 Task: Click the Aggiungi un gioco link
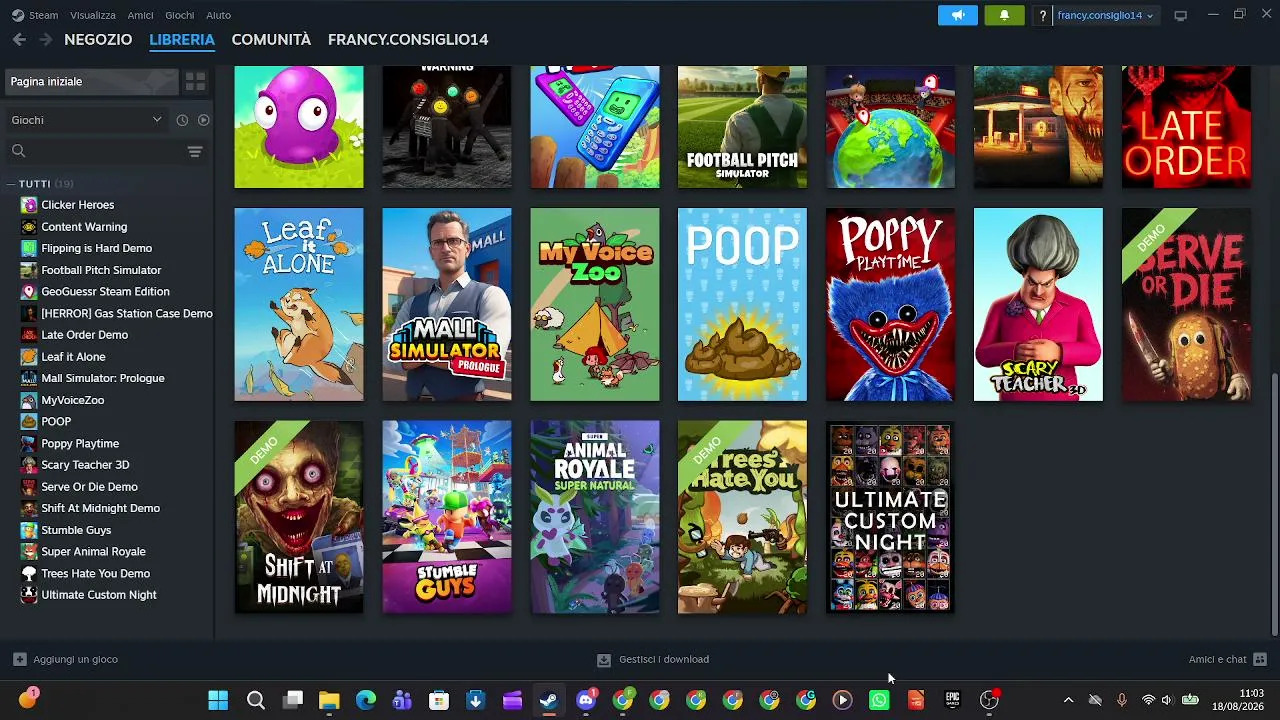coord(75,659)
